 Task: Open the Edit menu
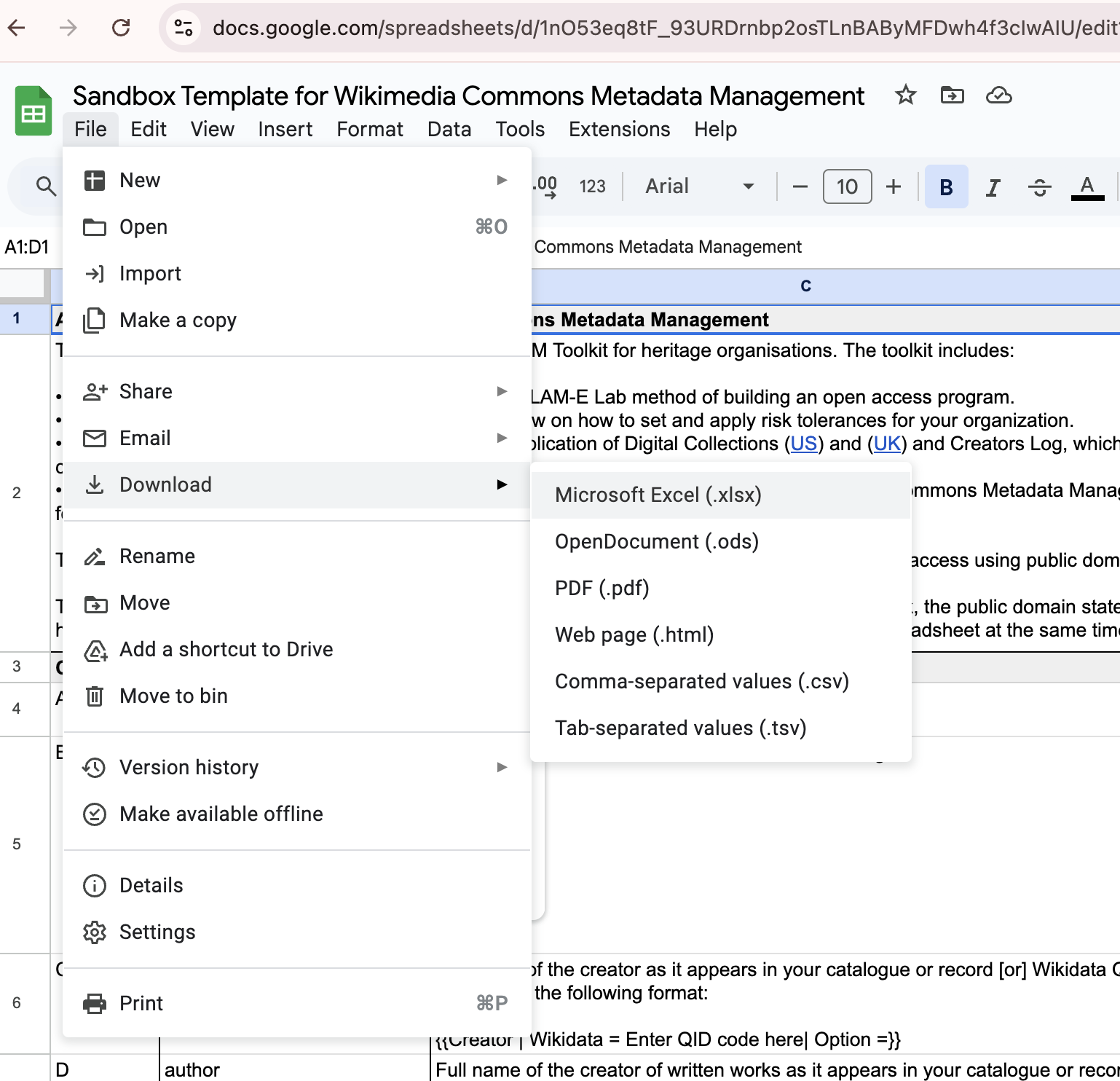149,129
